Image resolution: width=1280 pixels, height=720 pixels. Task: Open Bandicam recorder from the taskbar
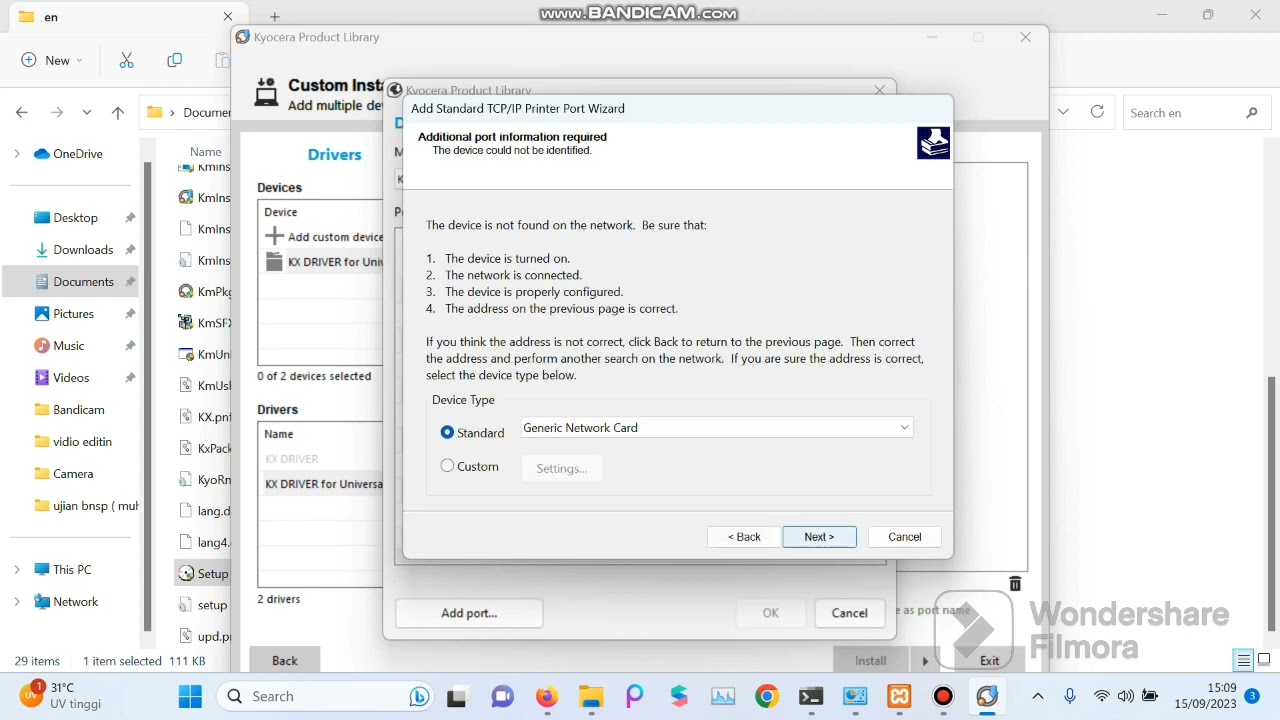(x=943, y=697)
